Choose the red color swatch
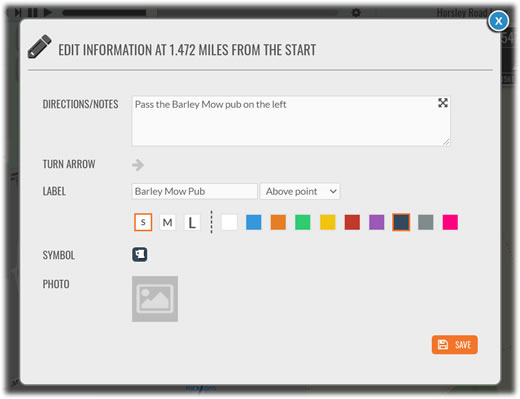The width and height of the screenshot is (520, 399). tap(352, 222)
